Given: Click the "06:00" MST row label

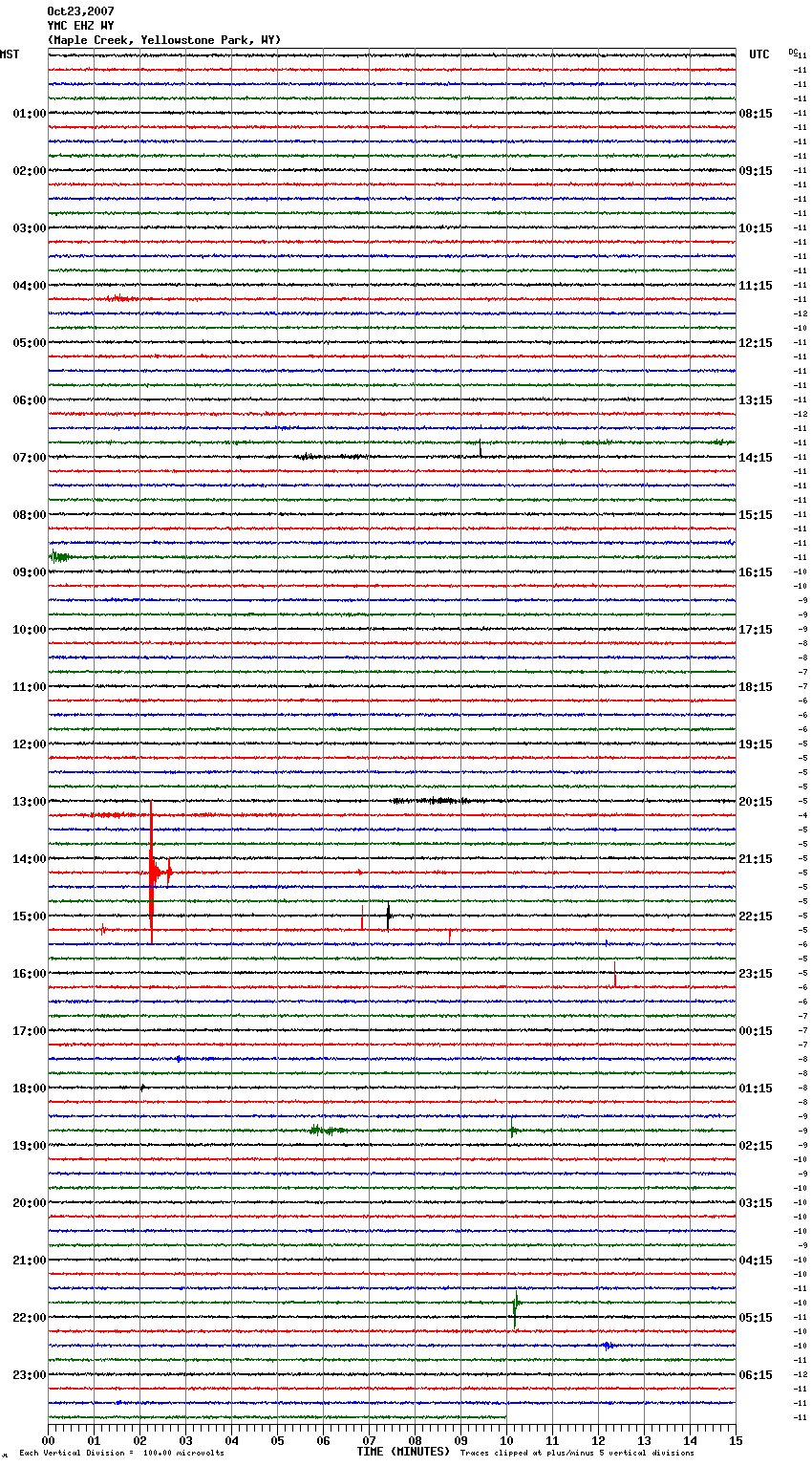Looking at the screenshot, I should point(30,400).
